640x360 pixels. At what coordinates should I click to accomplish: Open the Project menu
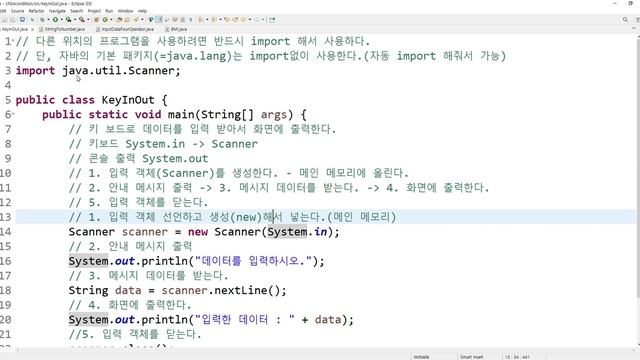pos(94,11)
